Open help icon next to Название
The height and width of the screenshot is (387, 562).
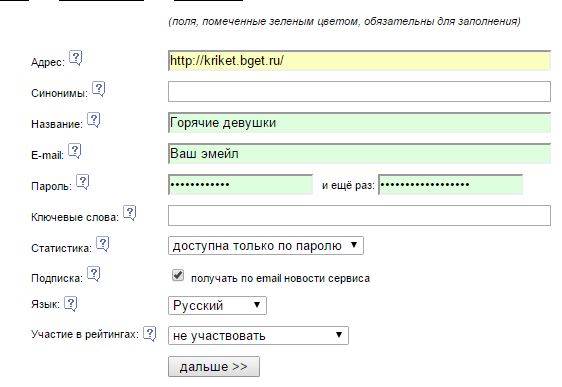[94, 120]
